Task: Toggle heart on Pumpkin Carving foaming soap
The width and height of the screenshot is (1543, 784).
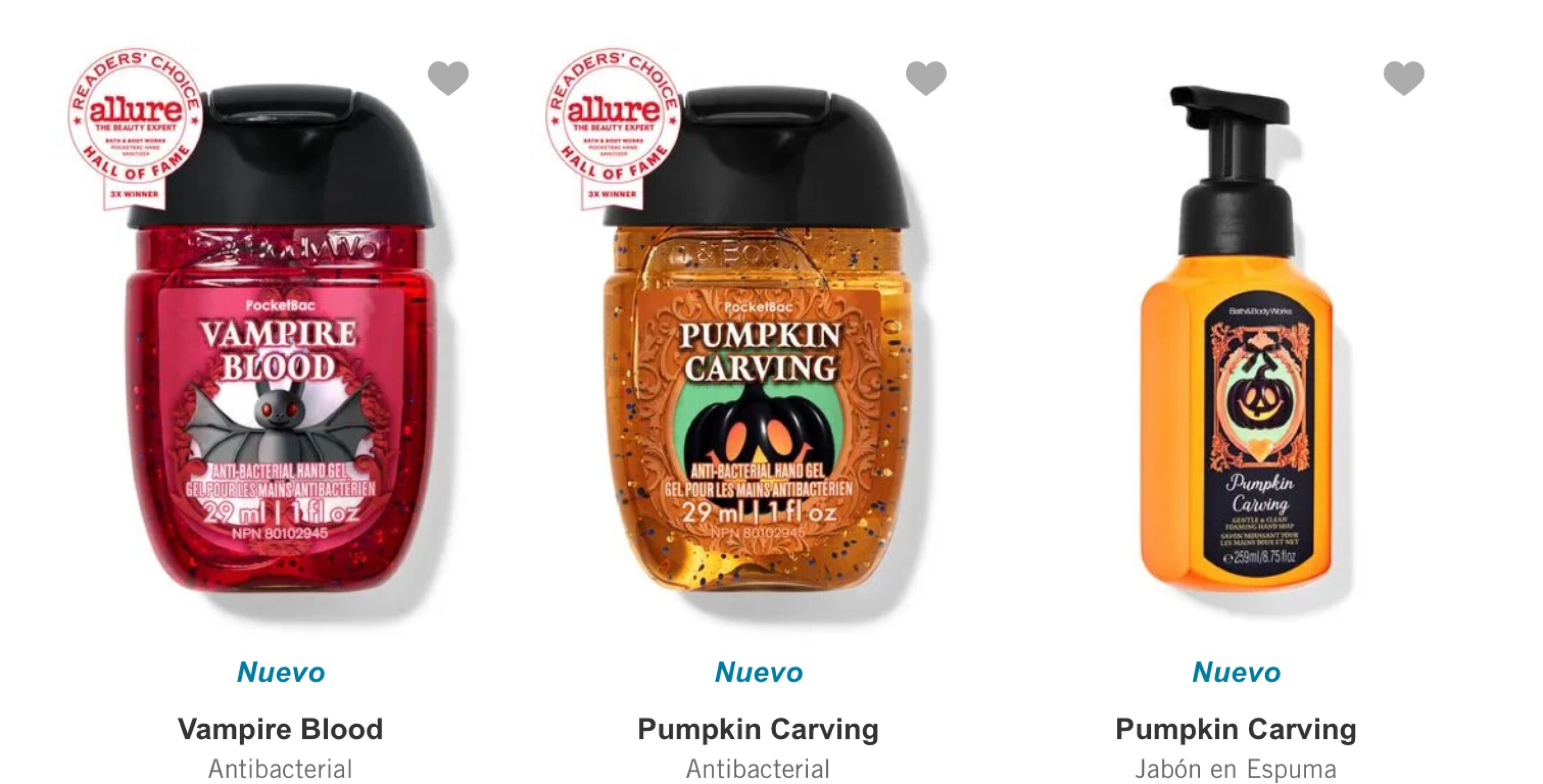Action: 1404,78
